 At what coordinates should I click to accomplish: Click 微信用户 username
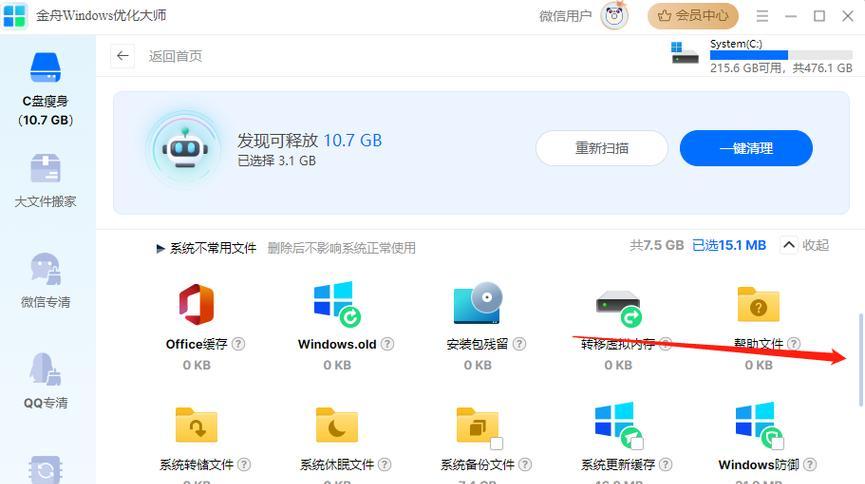coord(565,16)
